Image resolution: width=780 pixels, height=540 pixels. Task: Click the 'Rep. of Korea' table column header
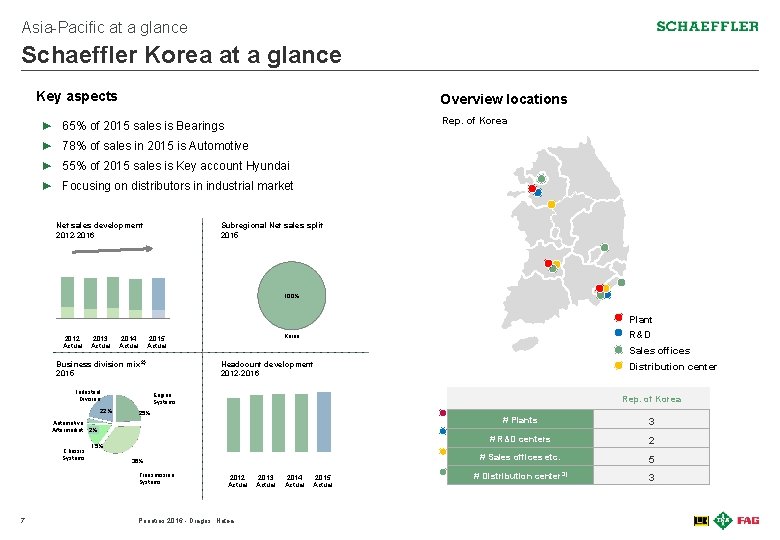tap(651, 399)
